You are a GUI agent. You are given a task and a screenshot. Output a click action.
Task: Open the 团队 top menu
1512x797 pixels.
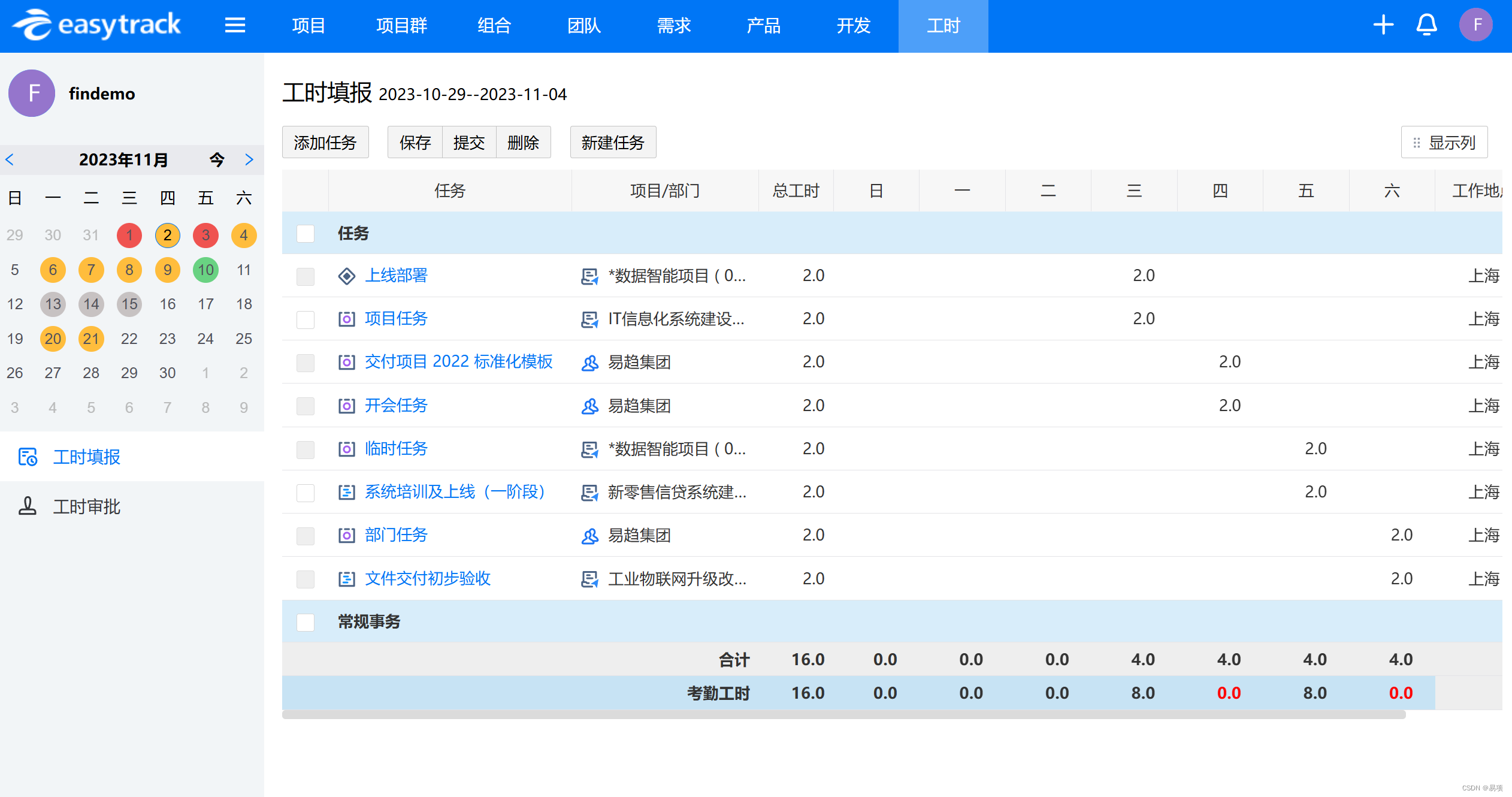click(584, 26)
